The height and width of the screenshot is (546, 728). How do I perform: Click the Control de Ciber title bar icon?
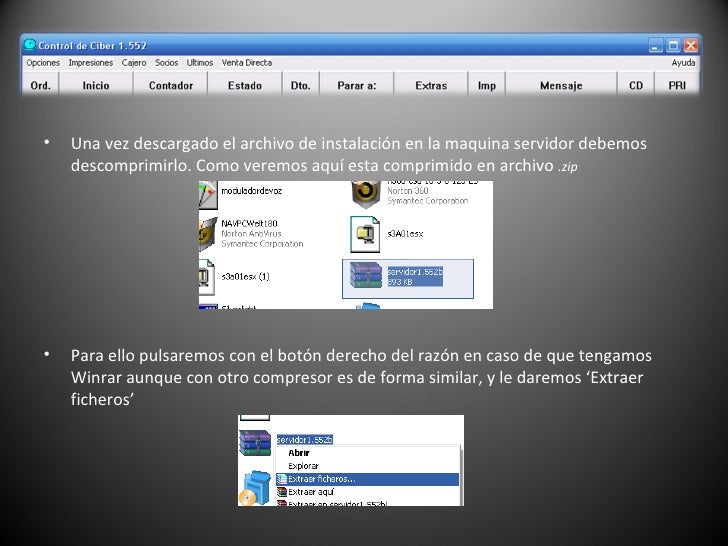pyautogui.click(x=30, y=45)
